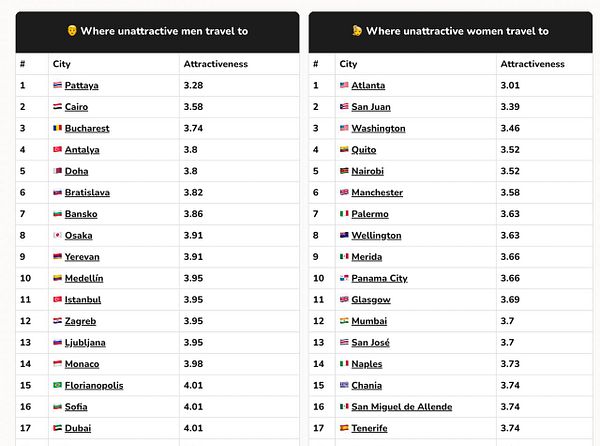Image resolution: width=600 pixels, height=446 pixels.
Task: Open the Atlanta city link
Action: pos(368,85)
